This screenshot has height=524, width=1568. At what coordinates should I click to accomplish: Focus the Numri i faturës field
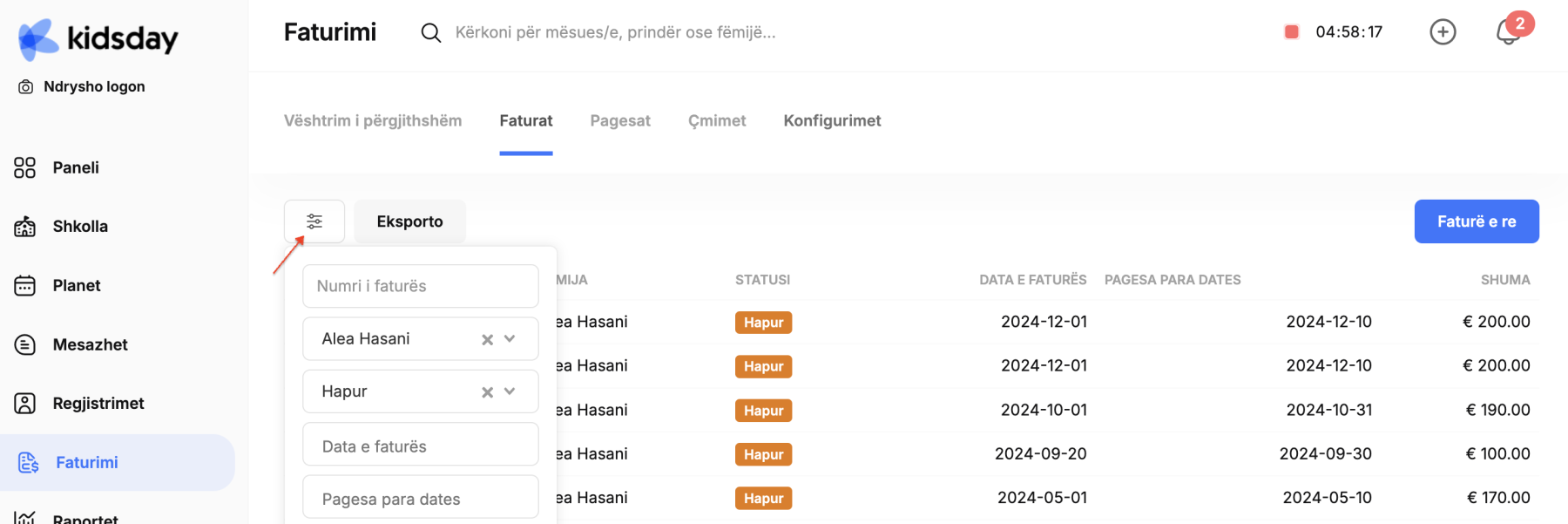coord(421,286)
